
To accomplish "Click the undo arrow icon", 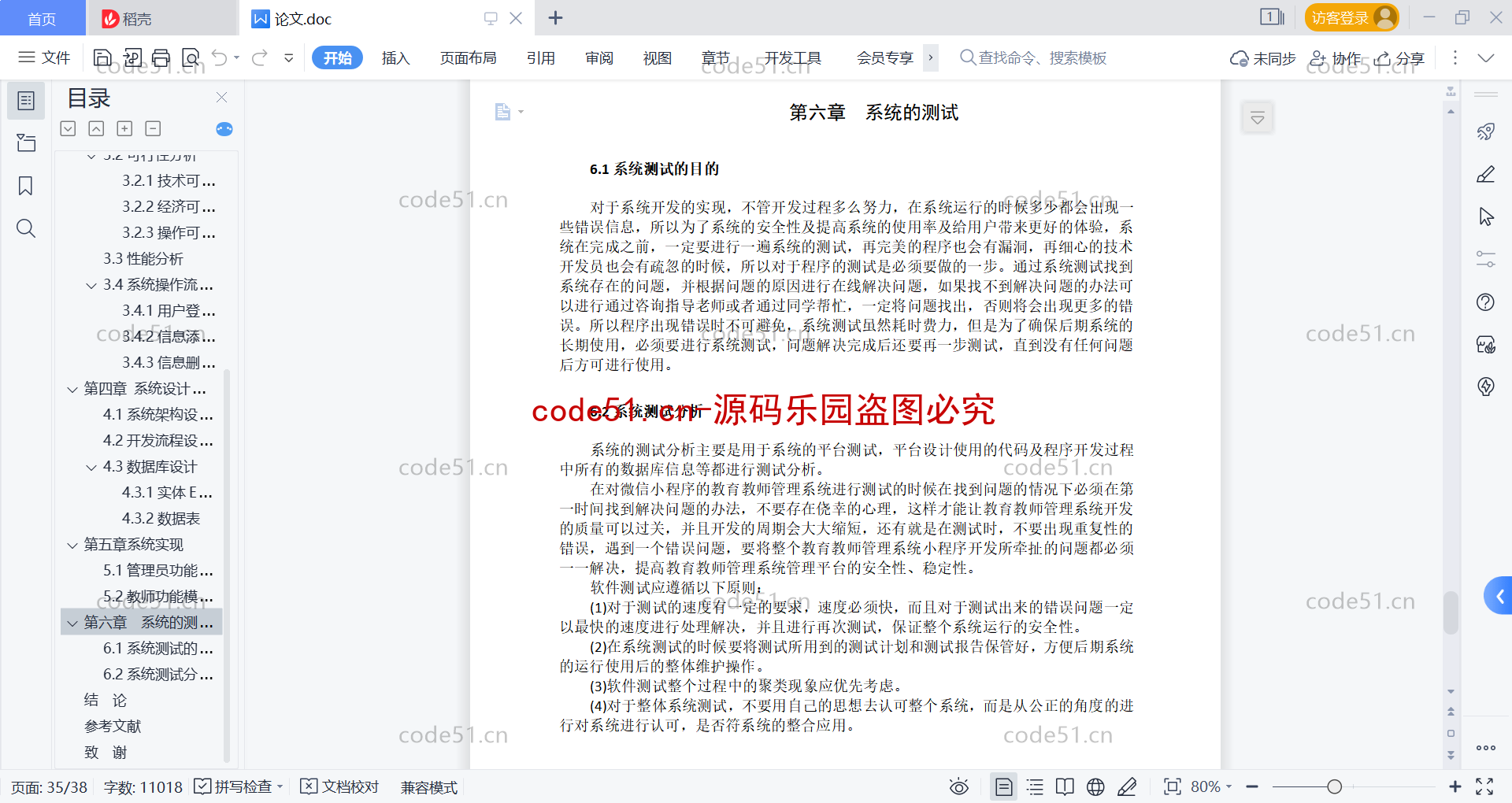I will 220,57.
